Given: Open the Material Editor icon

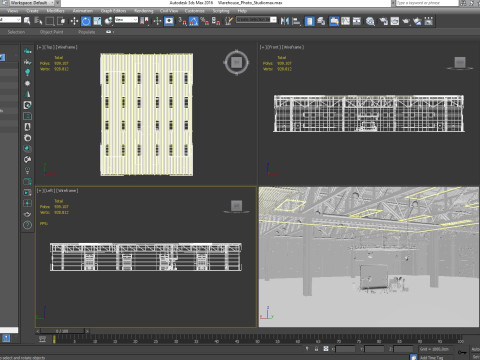Looking at the screenshot, I should pyautogui.click(x=370, y=21).
